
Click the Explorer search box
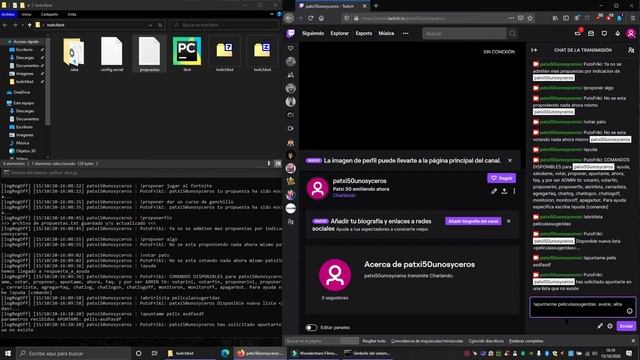(x=224, y=25)
